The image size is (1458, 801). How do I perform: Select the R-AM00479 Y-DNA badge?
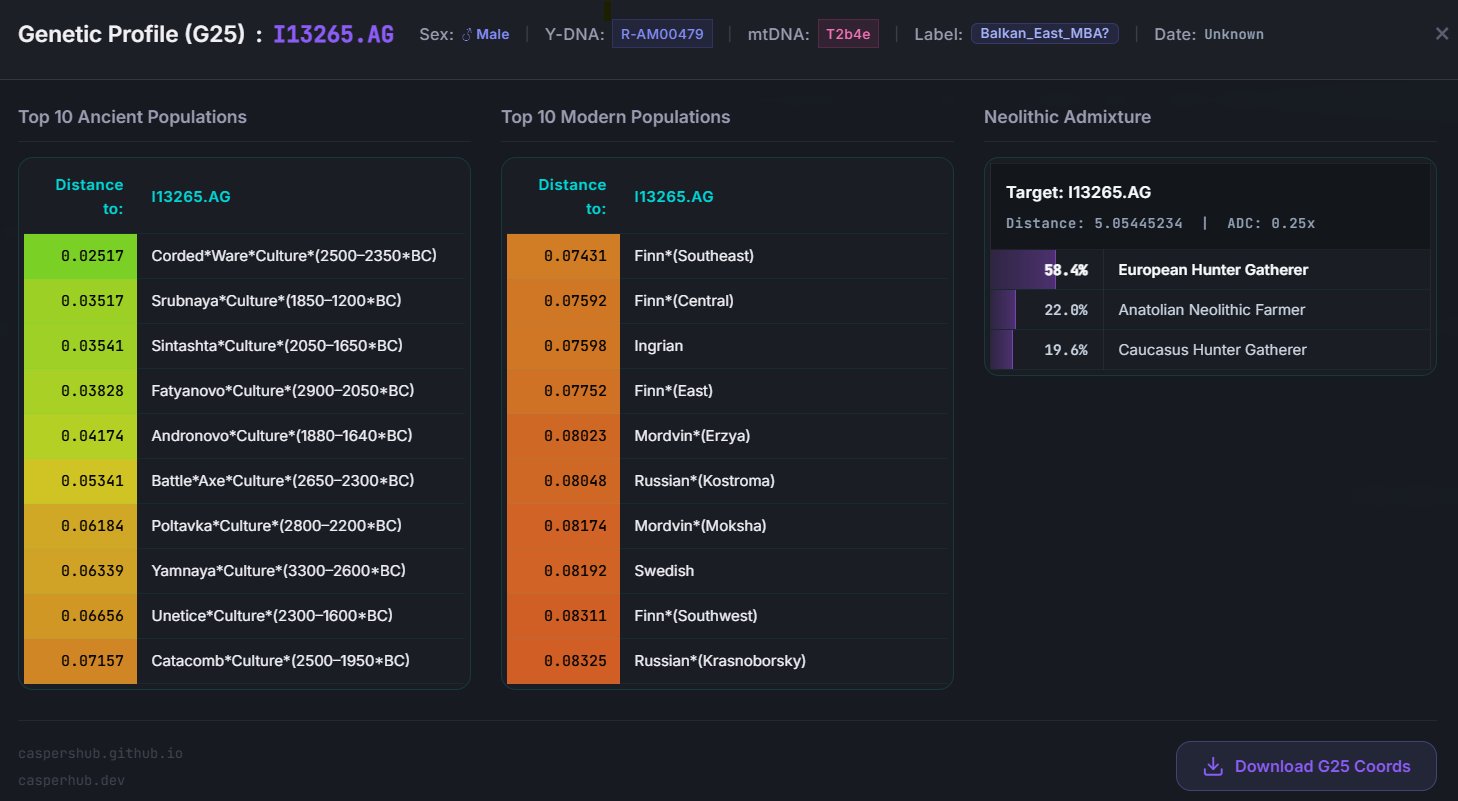pyautogui.click(x=662, y=34)
